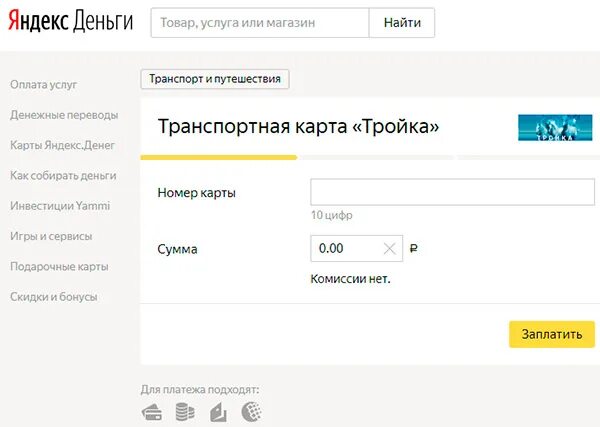Open Игры и сервисы section

tap(51, 236)
